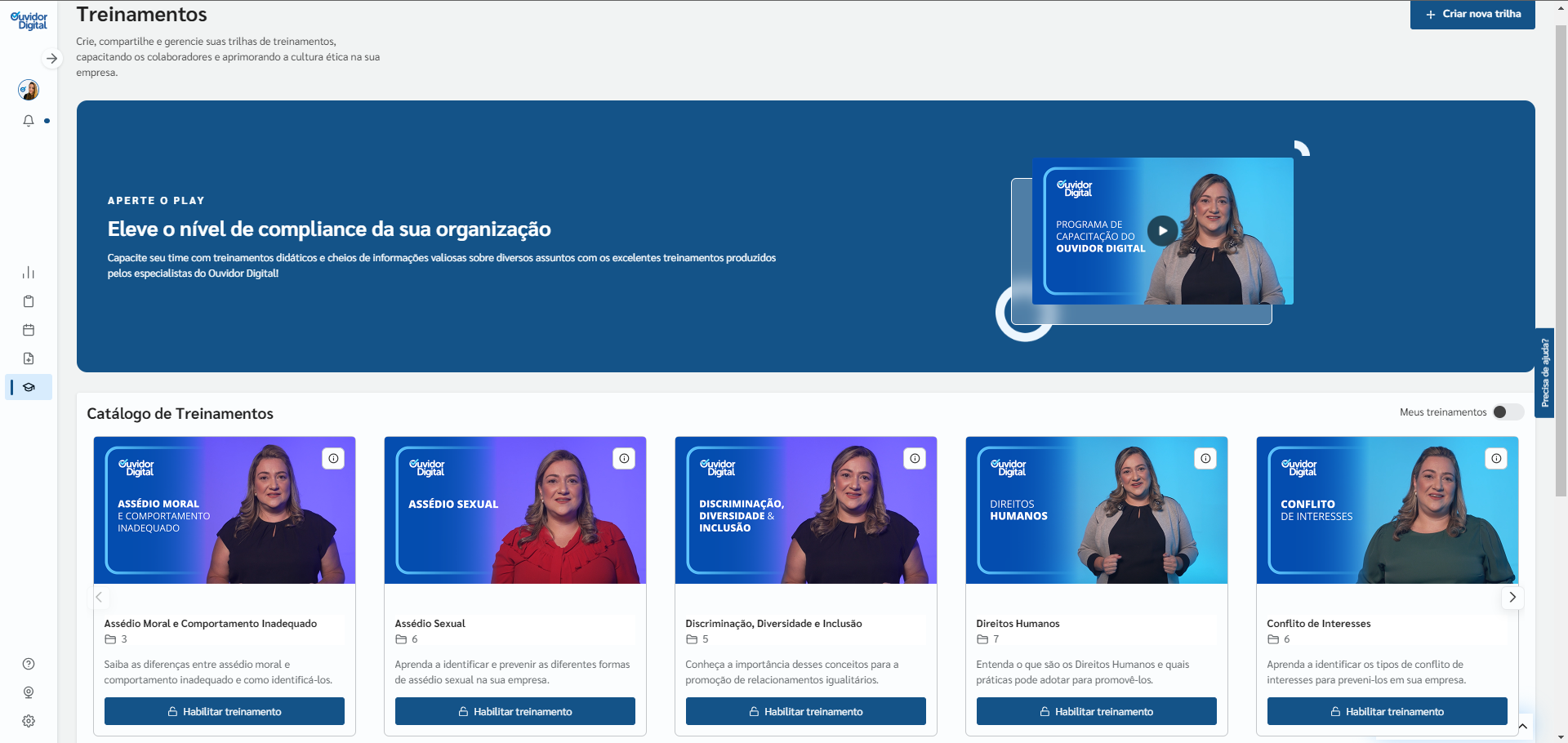The image size is (1568, 743).
Task: Toggle the Meus treinamentos switch
Action: point(1508,412)
